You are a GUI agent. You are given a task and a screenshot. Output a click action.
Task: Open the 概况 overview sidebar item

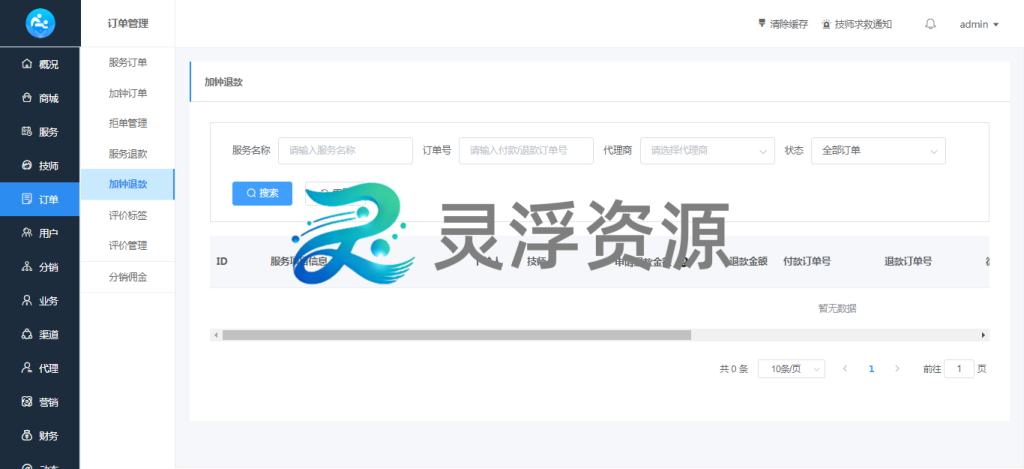point(40,64)
